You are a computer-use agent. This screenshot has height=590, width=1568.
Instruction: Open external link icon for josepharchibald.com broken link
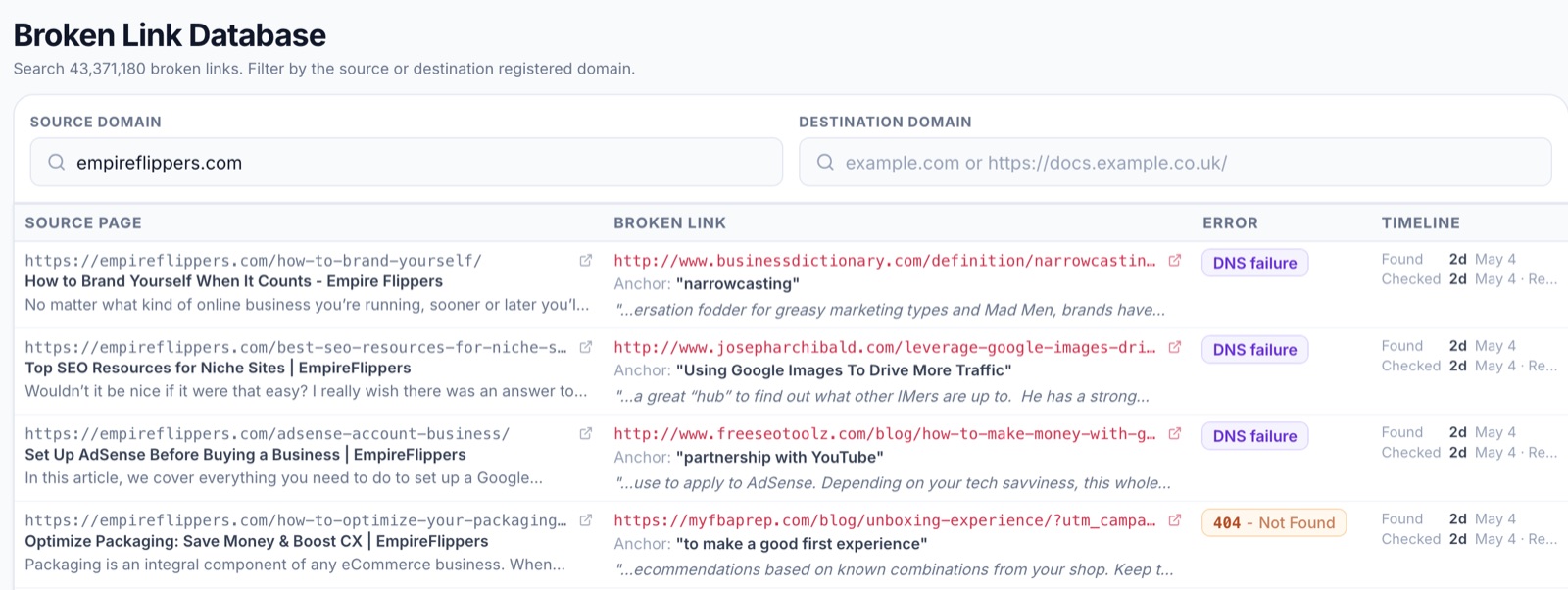click(1174, 347)
